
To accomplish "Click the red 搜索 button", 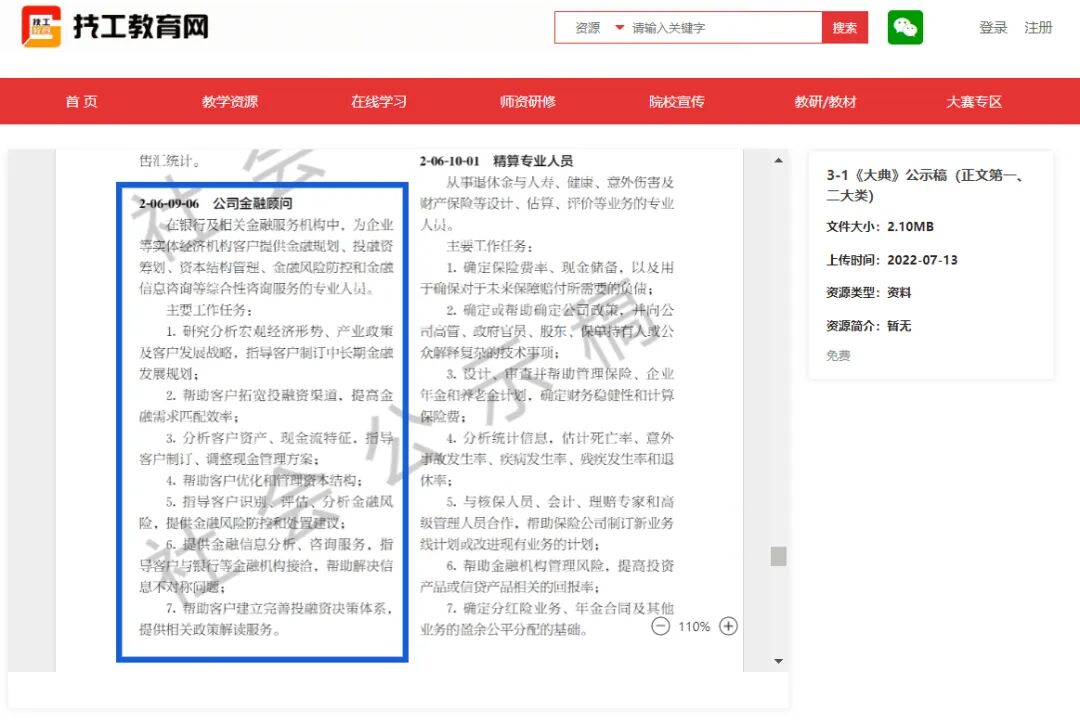I will 844,28.
